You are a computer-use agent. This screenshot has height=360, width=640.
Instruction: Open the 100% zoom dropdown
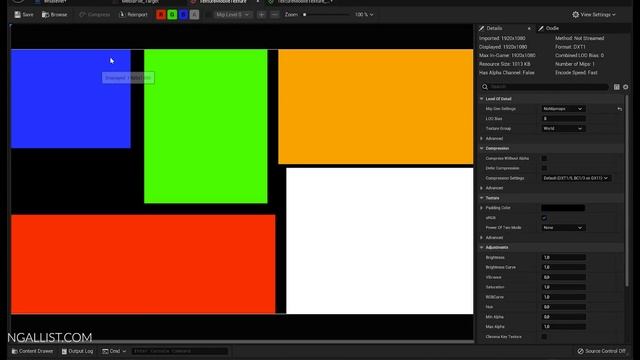click(x=364, y=15)
